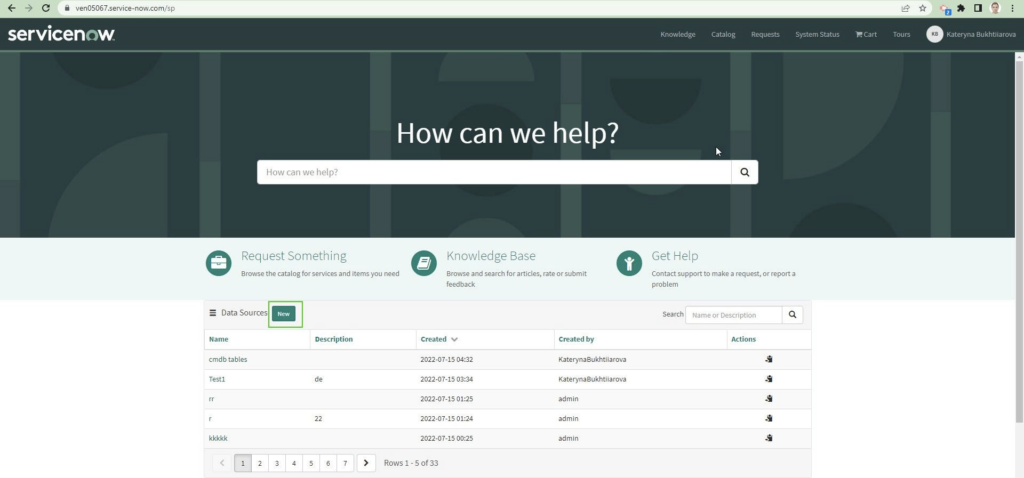
Task: Click the site lock icon in address bar
Action: pyautogui.click(x=67, y=8)
